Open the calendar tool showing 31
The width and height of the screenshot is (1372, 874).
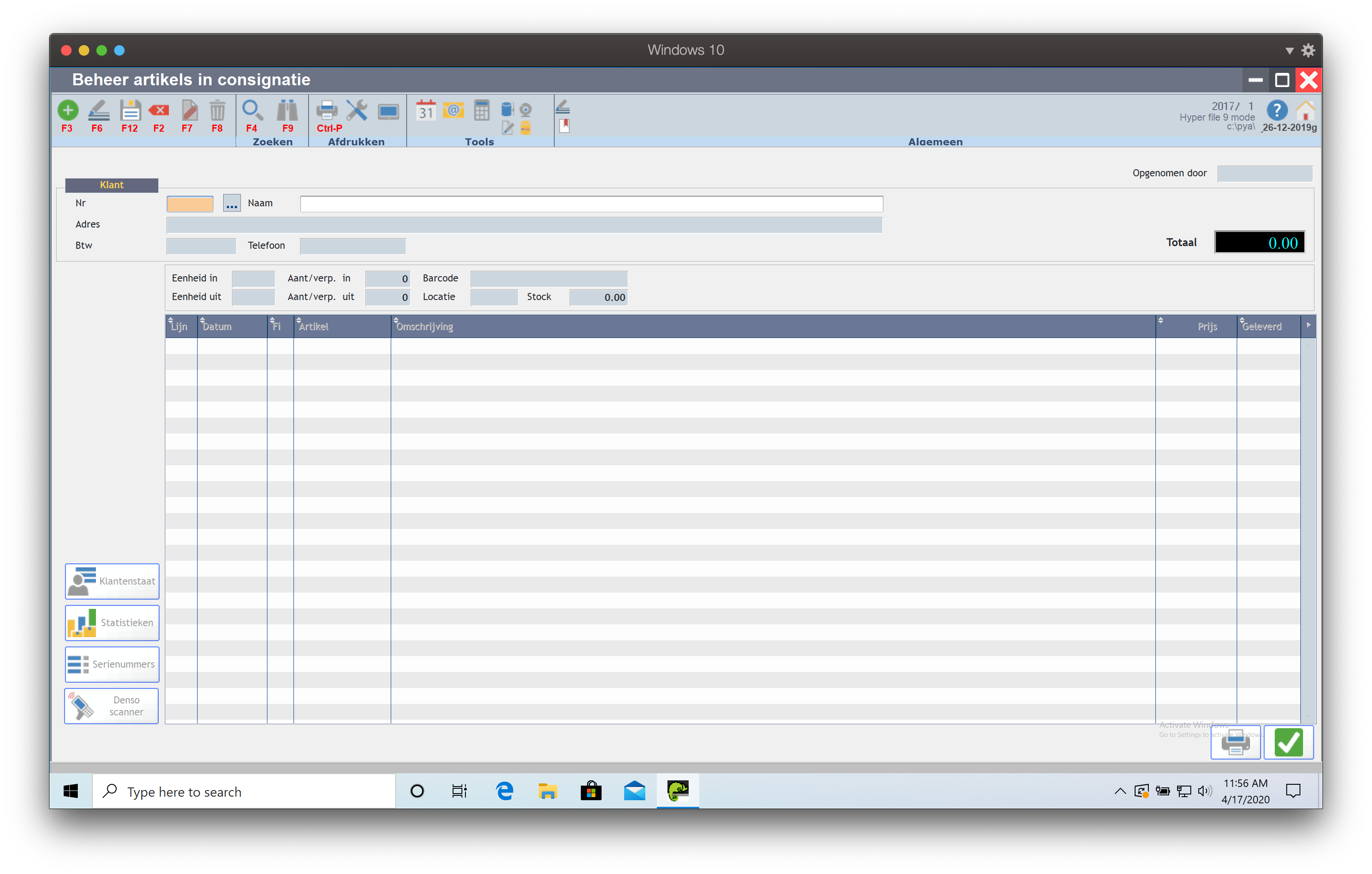pos(426,110)
